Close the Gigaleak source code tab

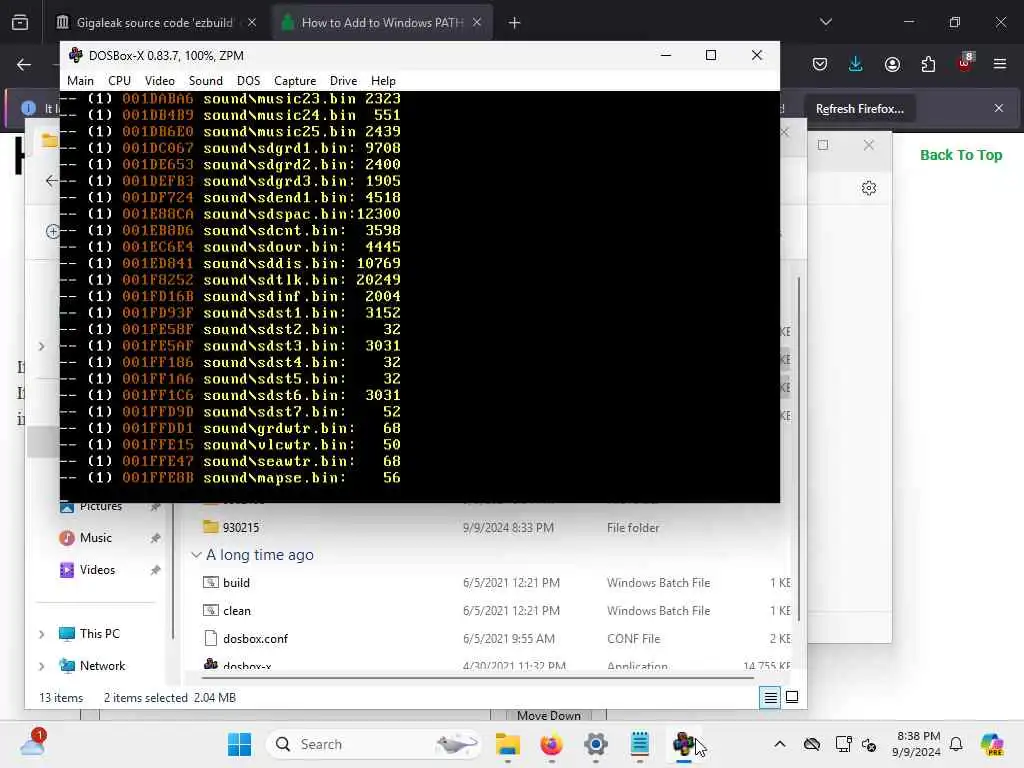pos(252,23)
